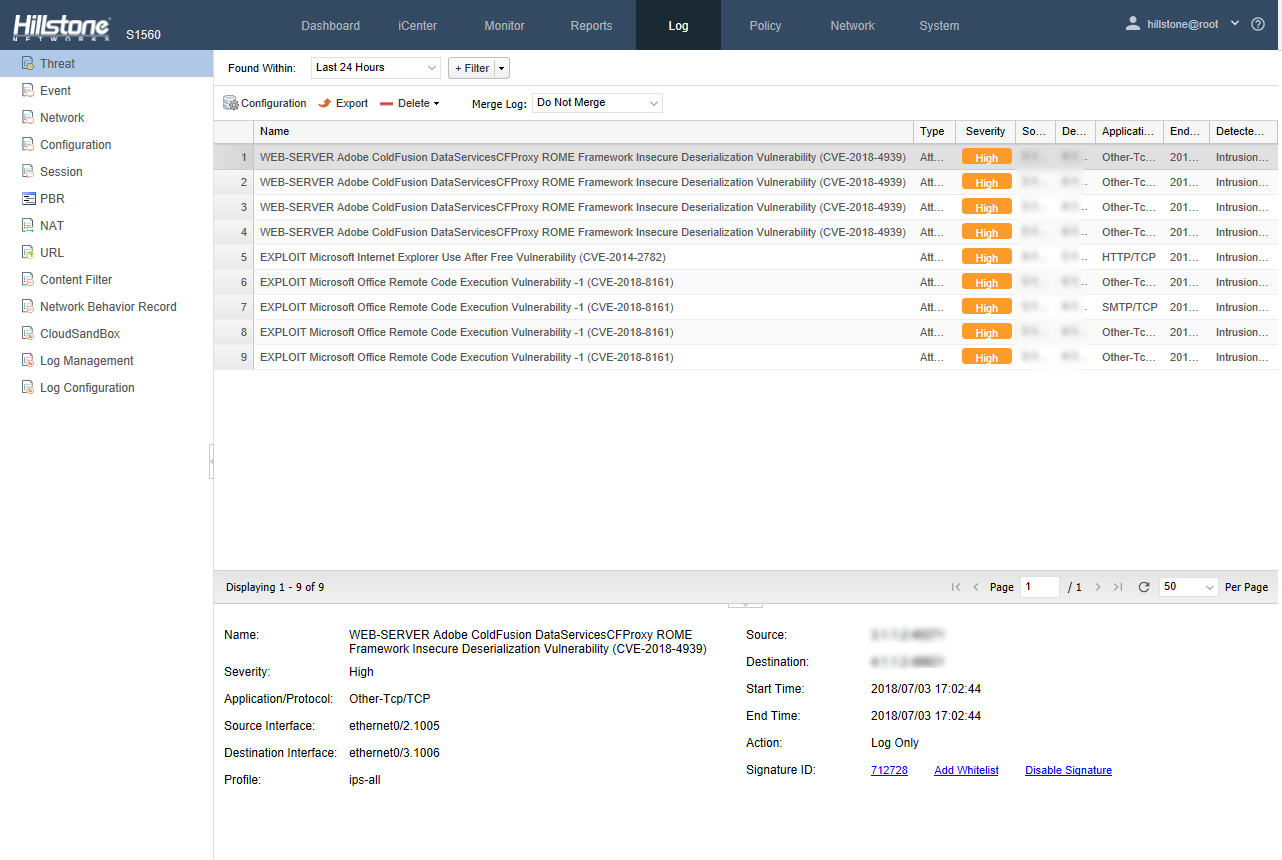Collapse the detail panel below the list
1282x860 pixels.
click(x=746, y=604)
